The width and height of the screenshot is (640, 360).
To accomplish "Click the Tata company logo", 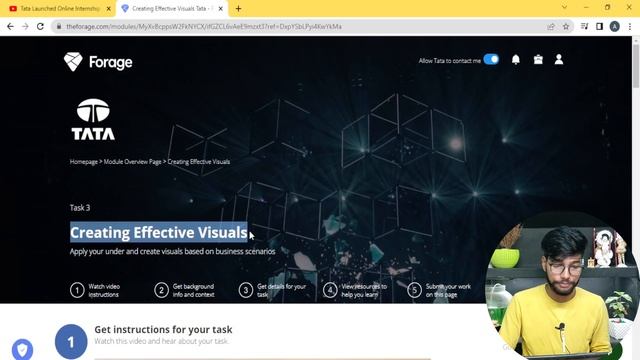I will (93, 119).
